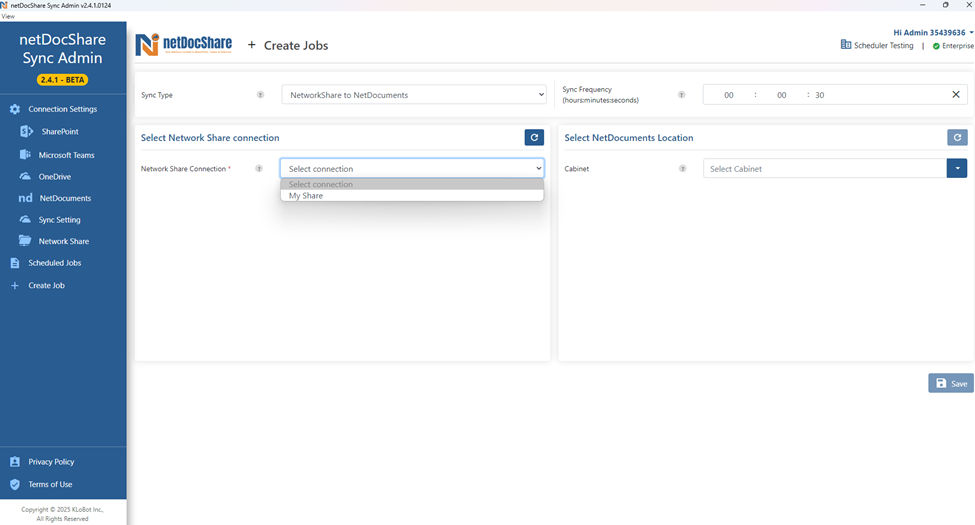The width and height of the screenshot is (975, 525).
Task: Clear the Sync Frequency value
Action: point(956,95)
